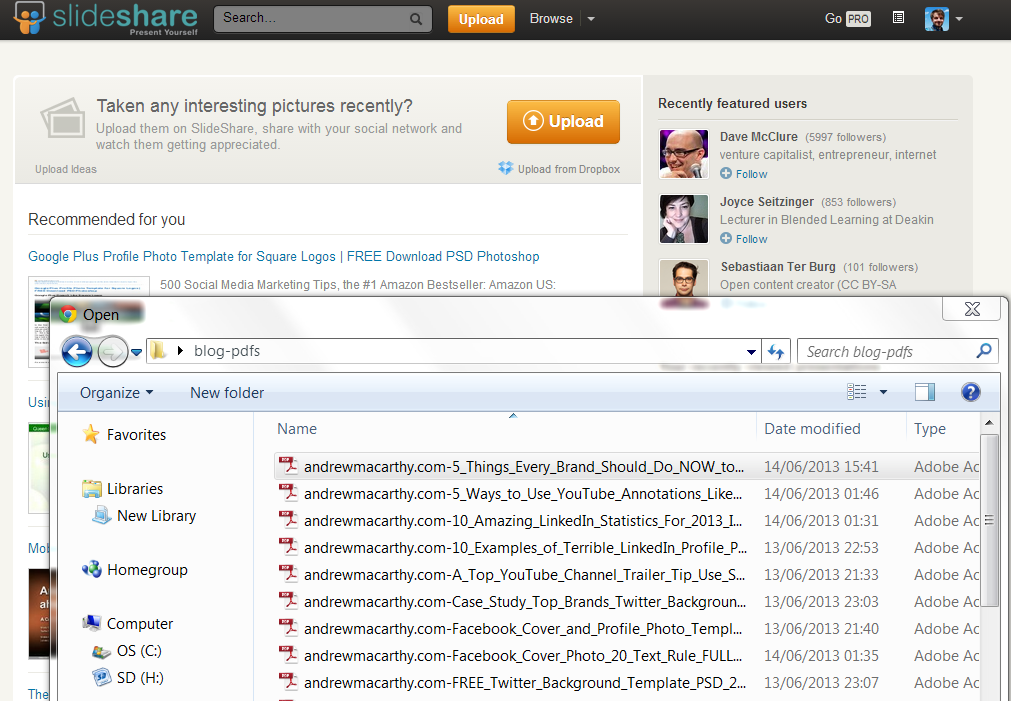
Task: Sort files by Name column header
Action: click(x=514, y=428)
